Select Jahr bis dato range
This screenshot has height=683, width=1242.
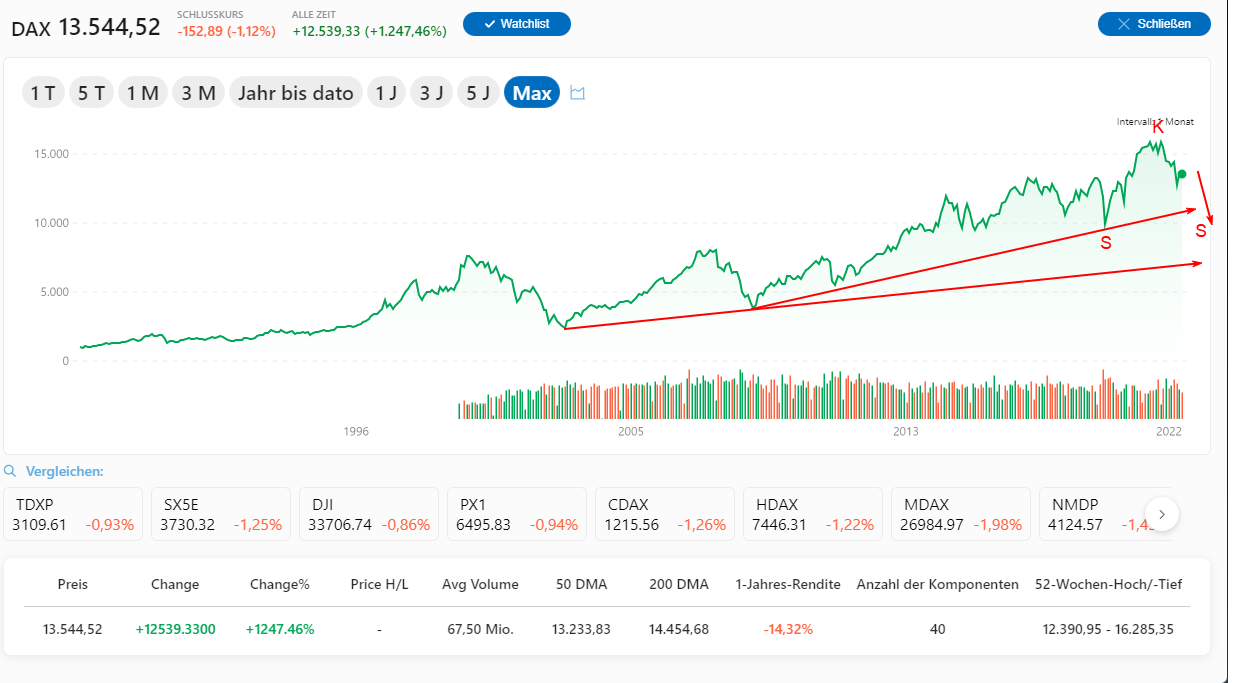(x=295, y=93)
